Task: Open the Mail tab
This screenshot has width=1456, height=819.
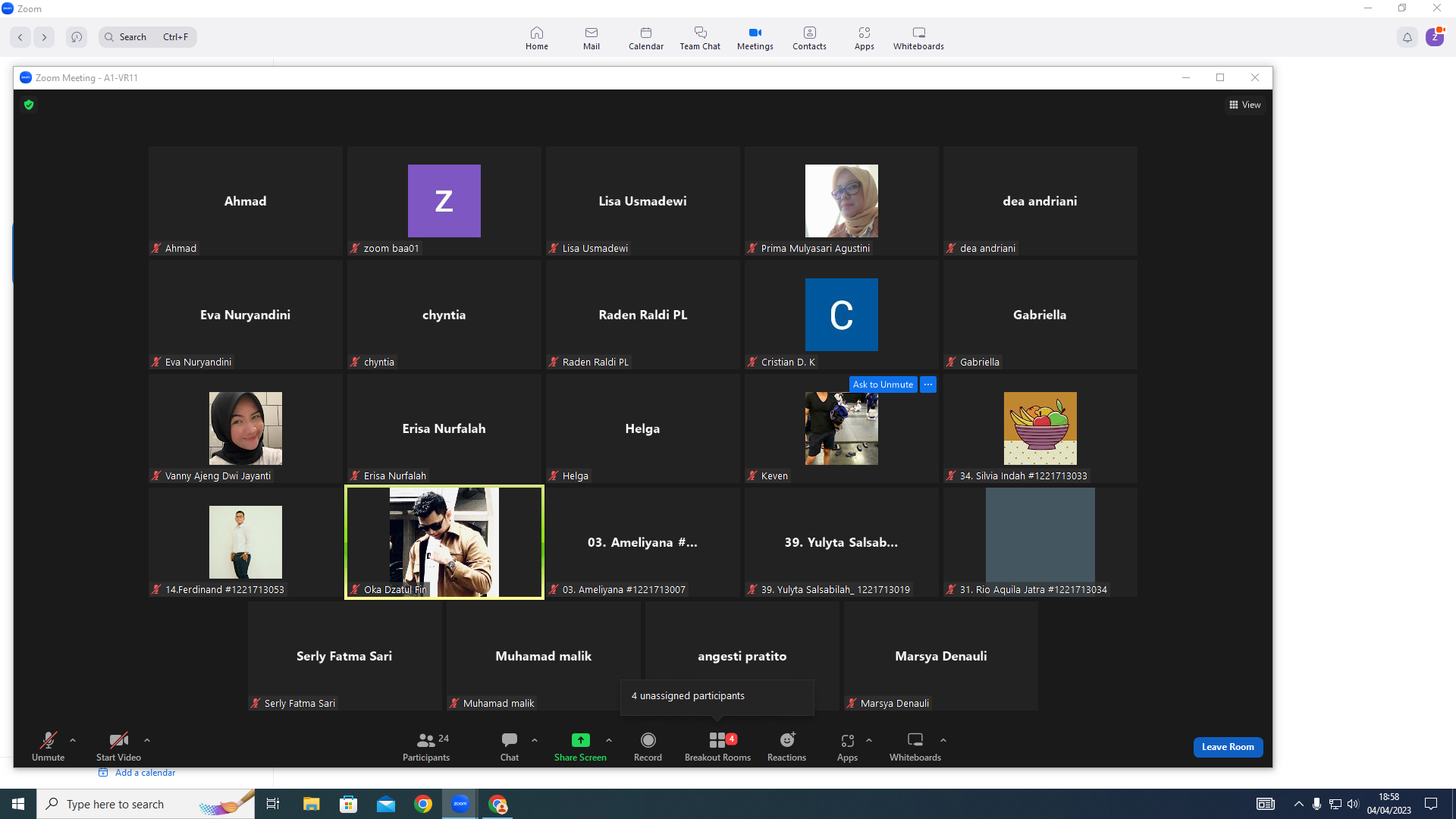Action: coord(591,38)
